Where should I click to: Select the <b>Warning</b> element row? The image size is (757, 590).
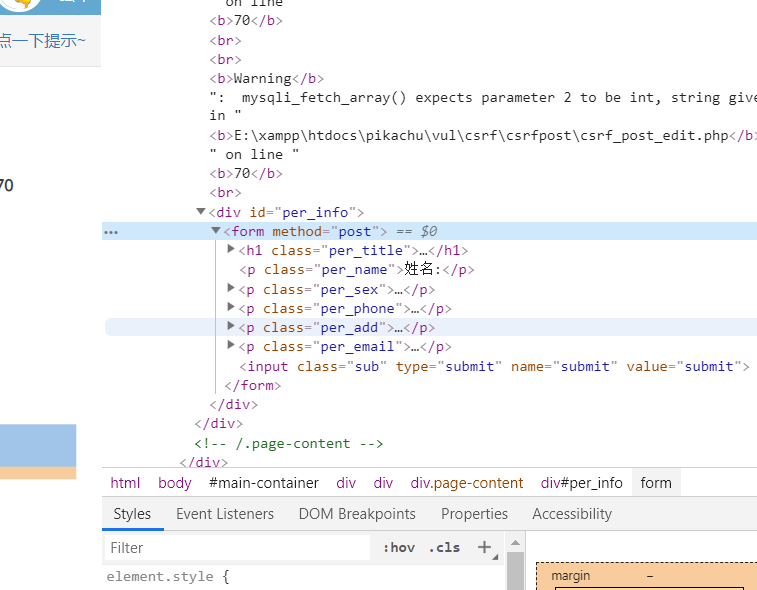pyautogui.click(x=266, y=78)
